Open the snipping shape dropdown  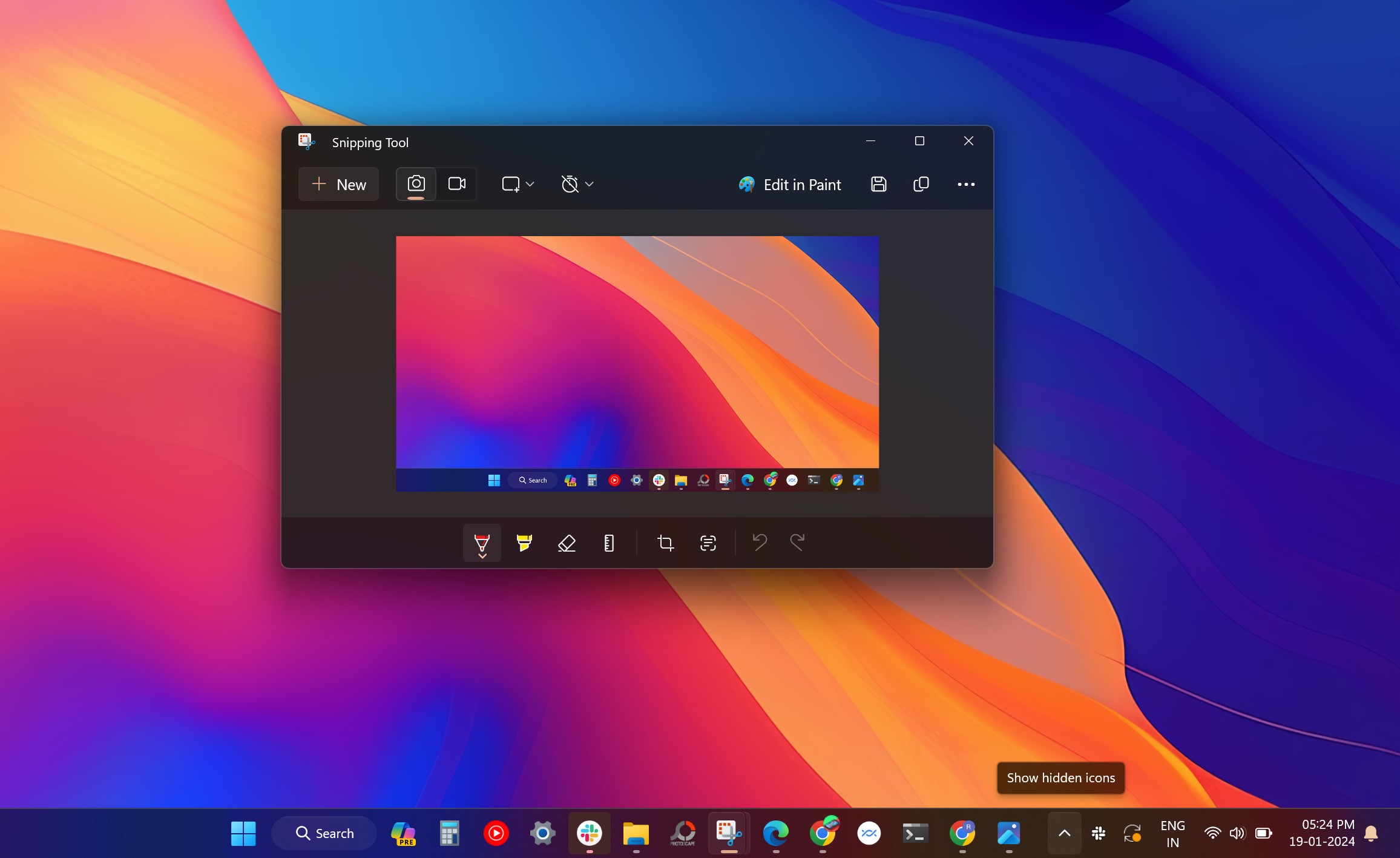(518, 184)
